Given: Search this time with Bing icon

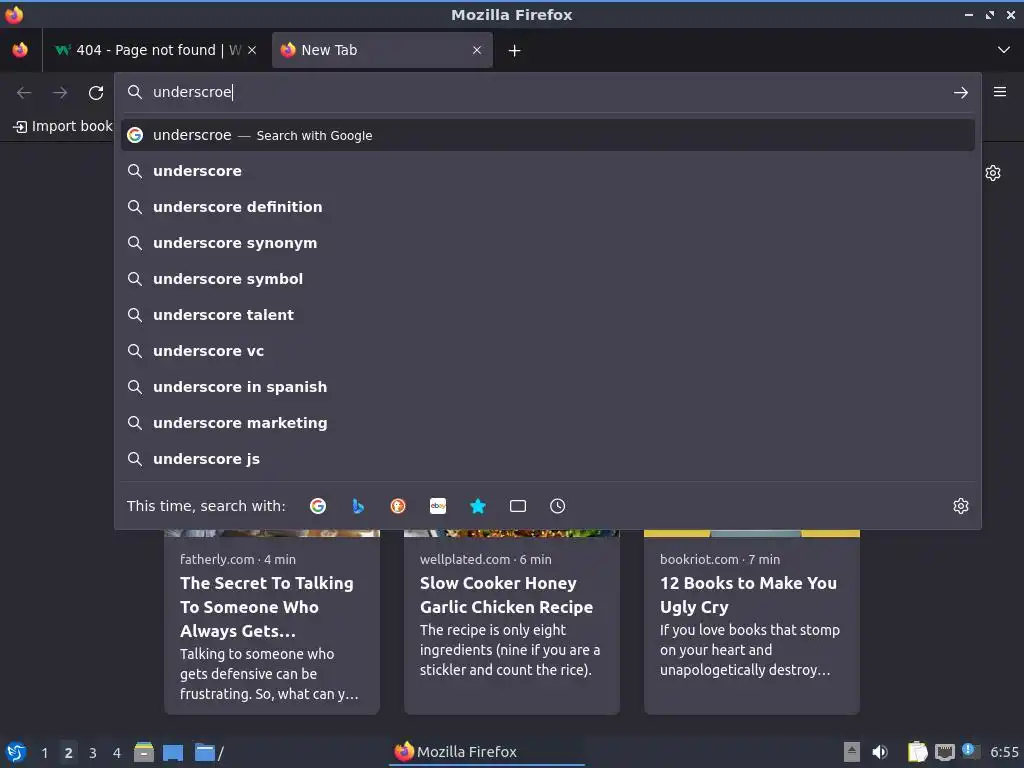Looking at the screenshot, I should click(358, 506).
